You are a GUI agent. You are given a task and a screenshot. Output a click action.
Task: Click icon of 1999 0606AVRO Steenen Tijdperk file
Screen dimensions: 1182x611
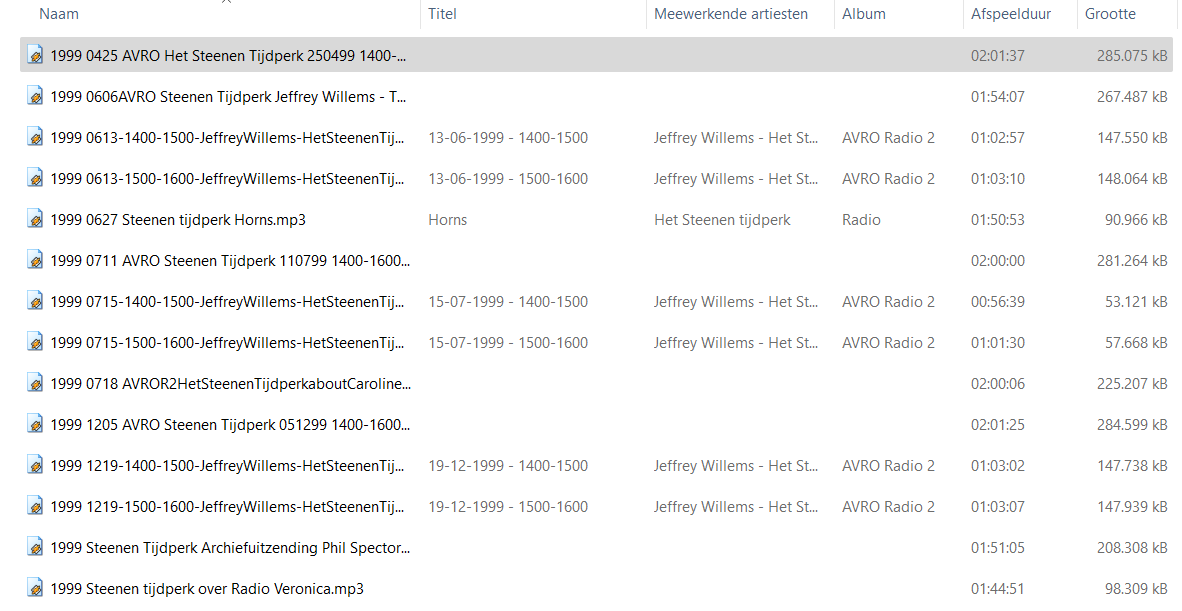coord(35,96)
